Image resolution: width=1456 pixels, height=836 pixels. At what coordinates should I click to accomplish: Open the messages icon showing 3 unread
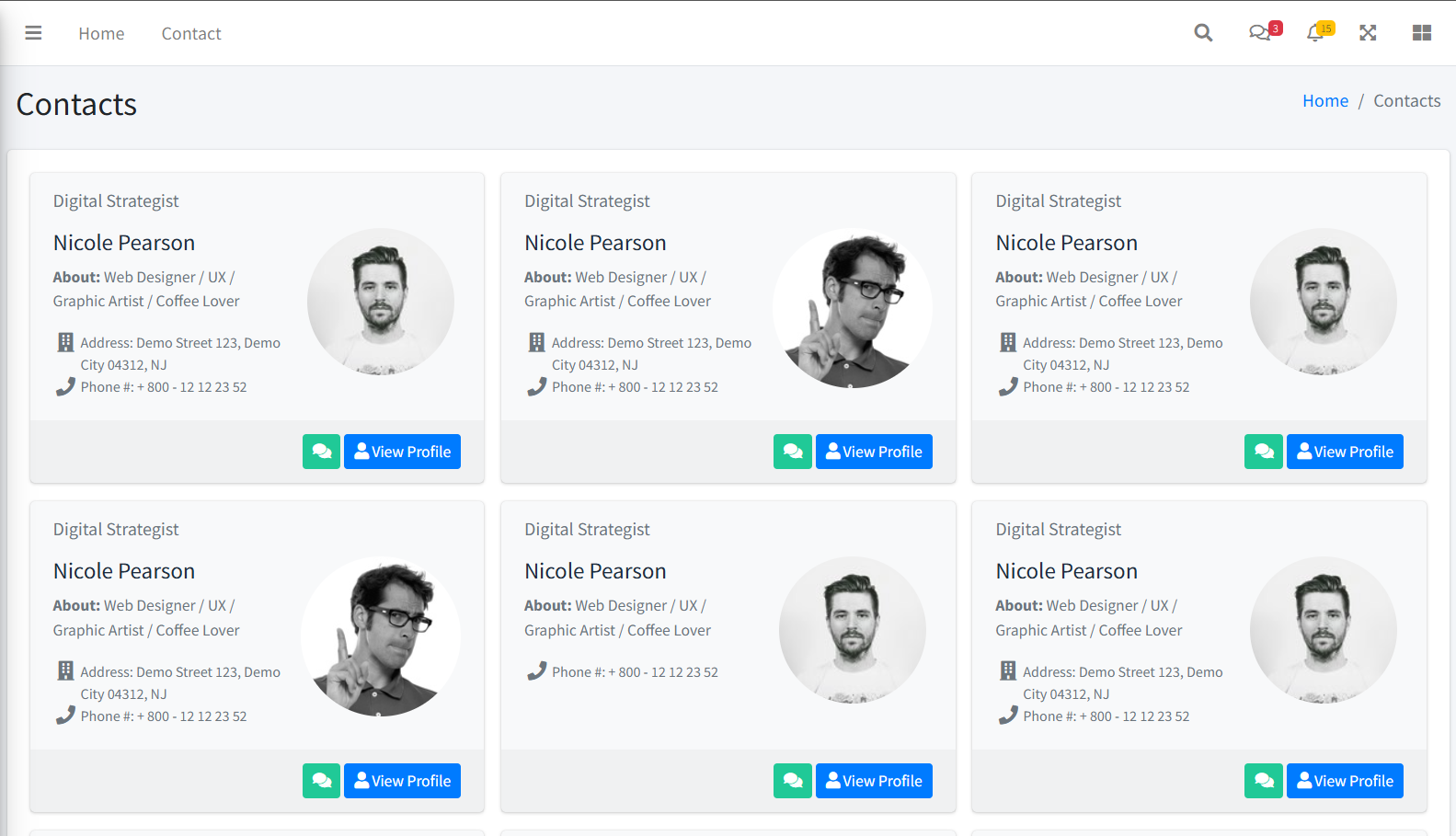[1260, 32]
